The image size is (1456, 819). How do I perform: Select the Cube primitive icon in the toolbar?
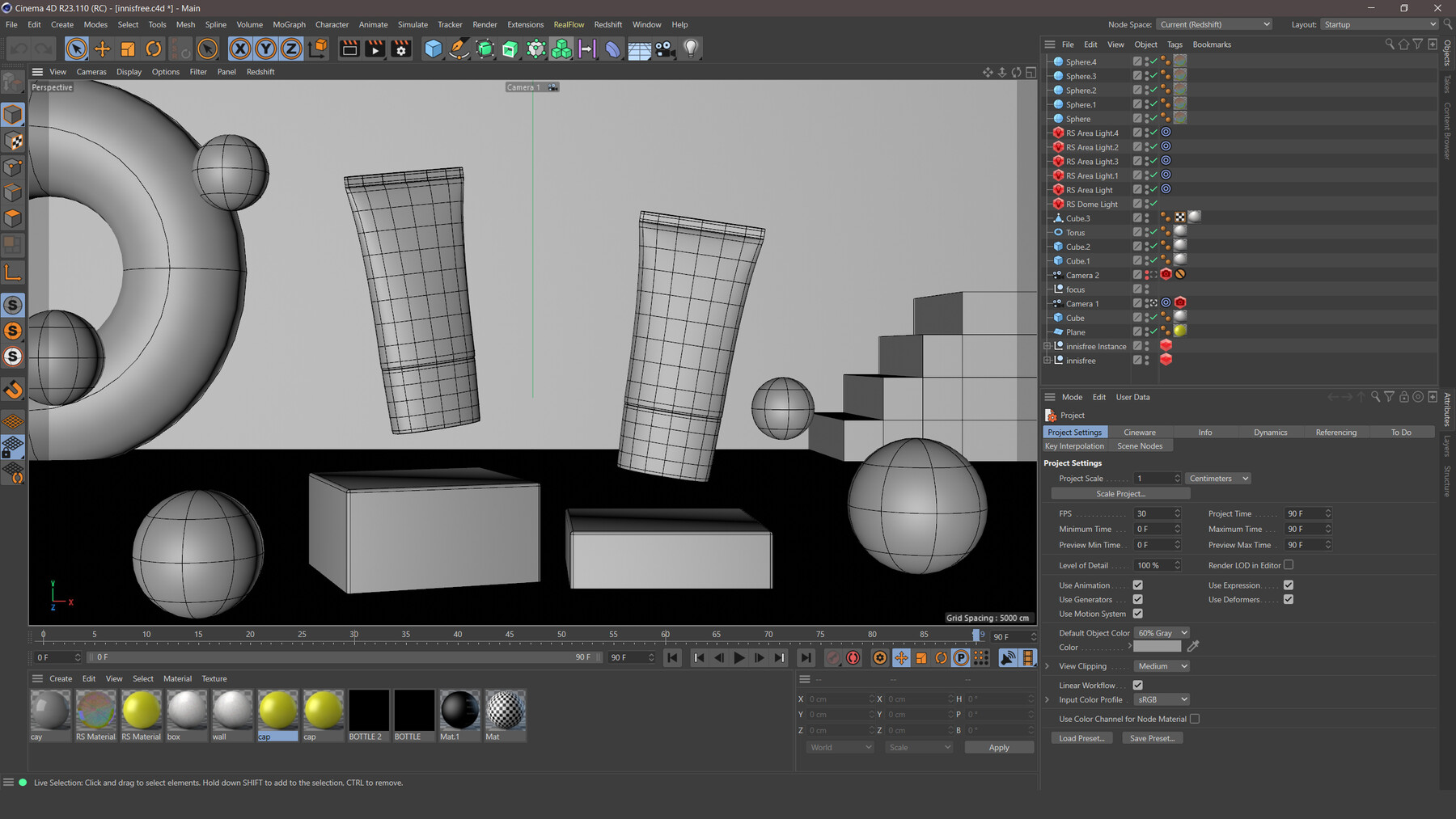click(433, 49)
